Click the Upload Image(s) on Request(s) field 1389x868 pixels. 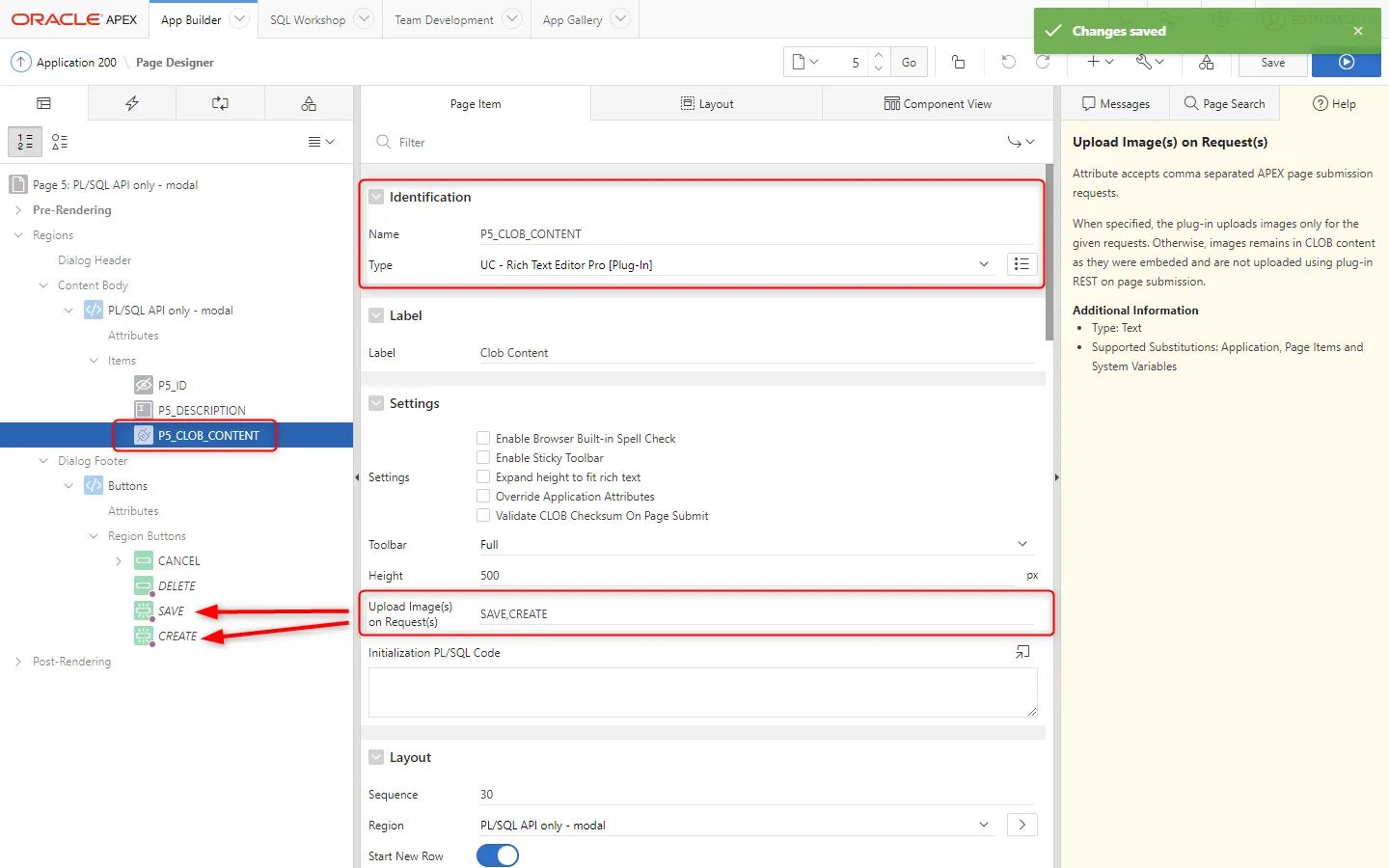tap(752, 614)
